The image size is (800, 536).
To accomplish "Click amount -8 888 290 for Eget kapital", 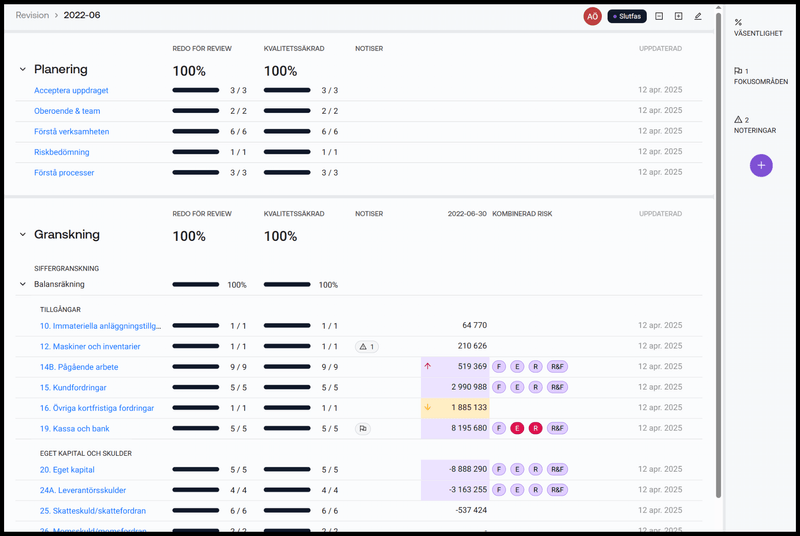I will pos(468,469).
